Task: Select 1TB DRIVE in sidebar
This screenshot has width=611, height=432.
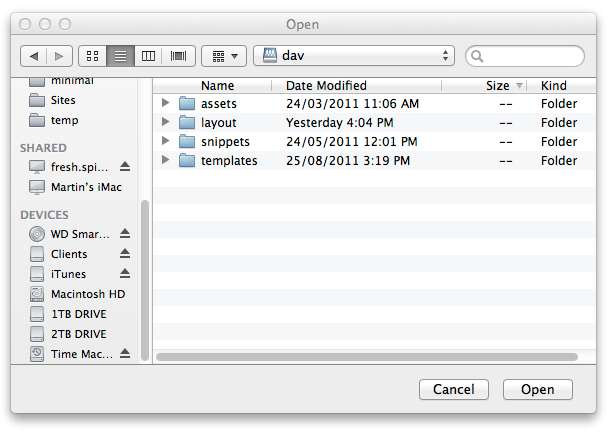Action: click(x=74, y=314)
